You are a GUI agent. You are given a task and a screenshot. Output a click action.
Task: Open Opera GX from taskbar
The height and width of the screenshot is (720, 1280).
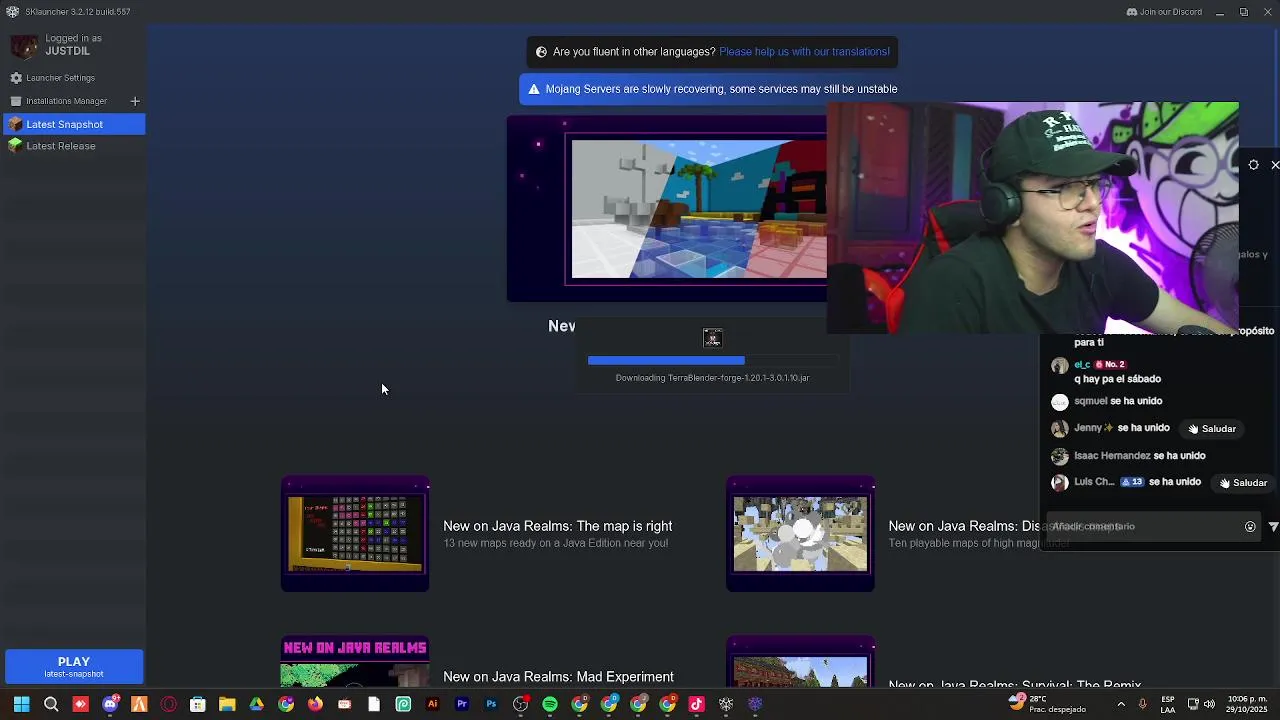click(x=168, y=704)
